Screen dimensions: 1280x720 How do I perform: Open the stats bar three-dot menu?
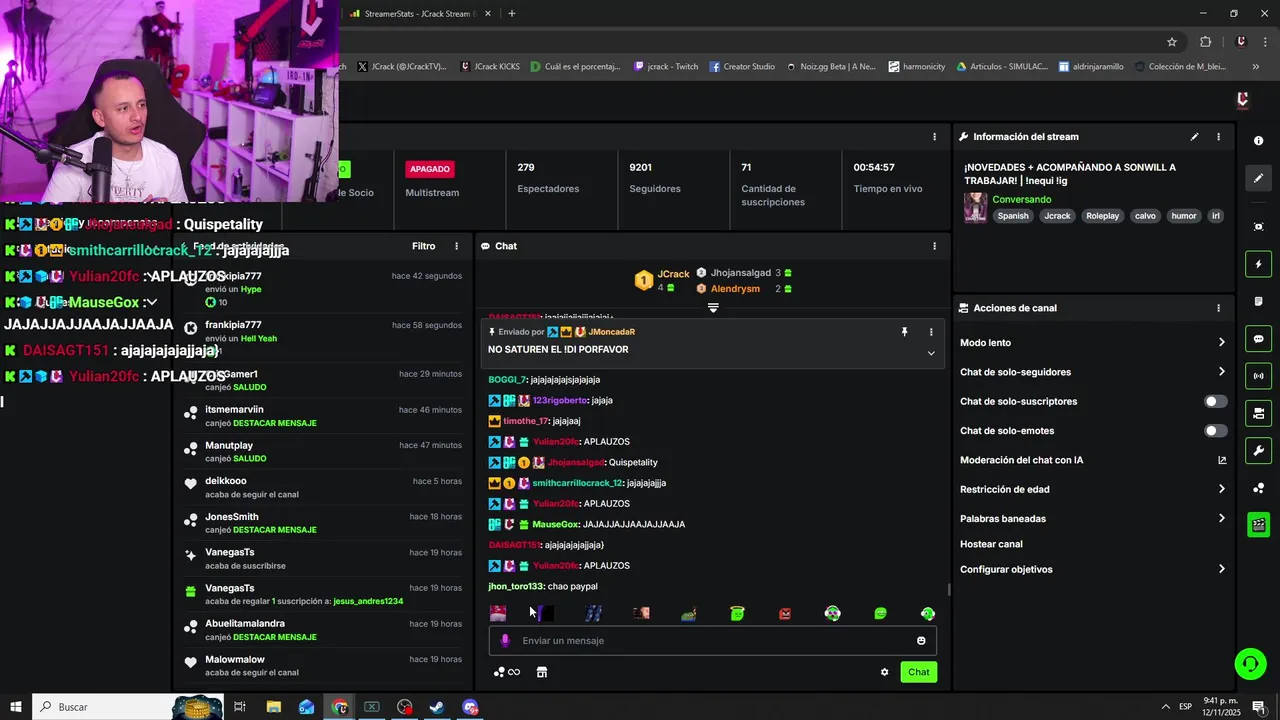tap(934, 137)
